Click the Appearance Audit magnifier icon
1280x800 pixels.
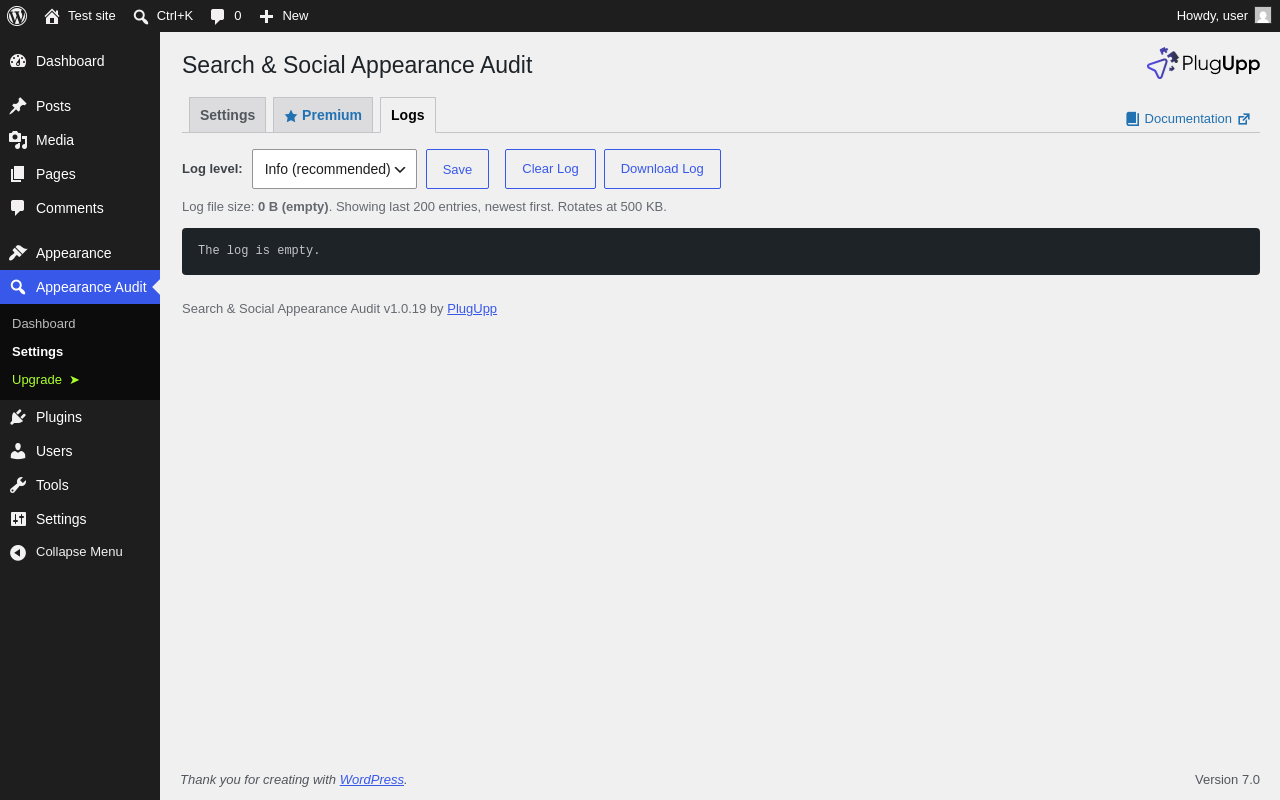pos(18,287)
